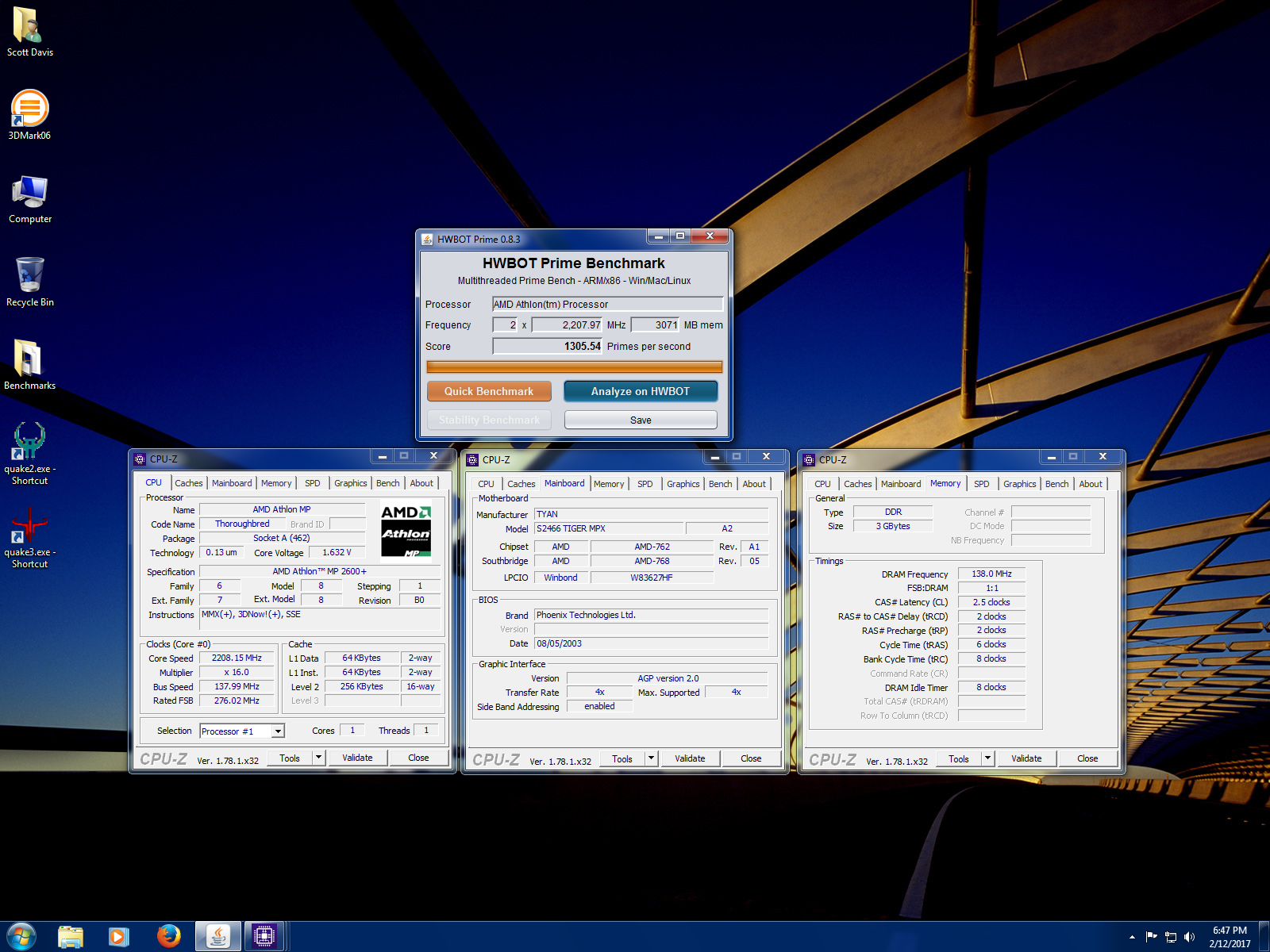Image resolution: width=1270 pixels, height=952 pixels.
Task: Click the AMD Athlon MP logo in CPU-Z
Action: point(406,530)
